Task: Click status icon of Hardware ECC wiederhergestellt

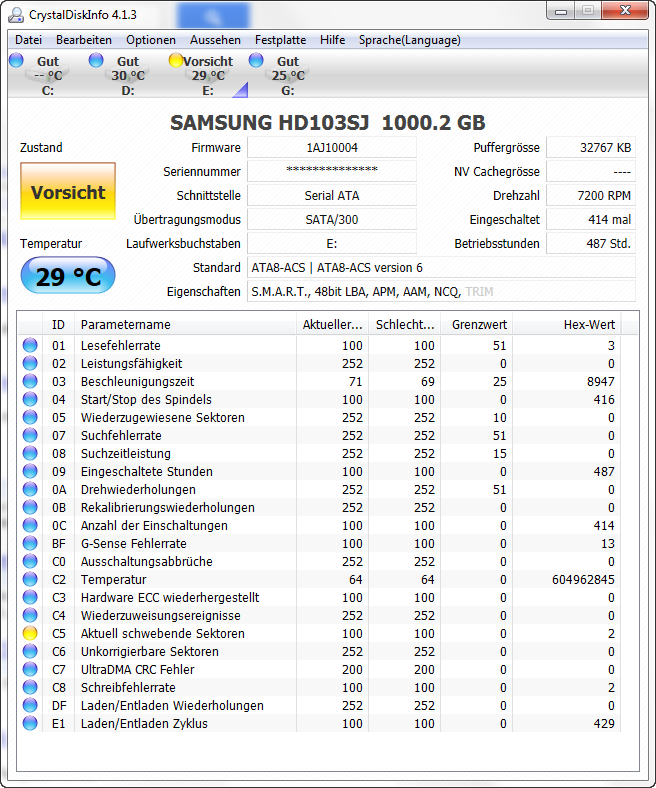Action: tap(30, 598)
